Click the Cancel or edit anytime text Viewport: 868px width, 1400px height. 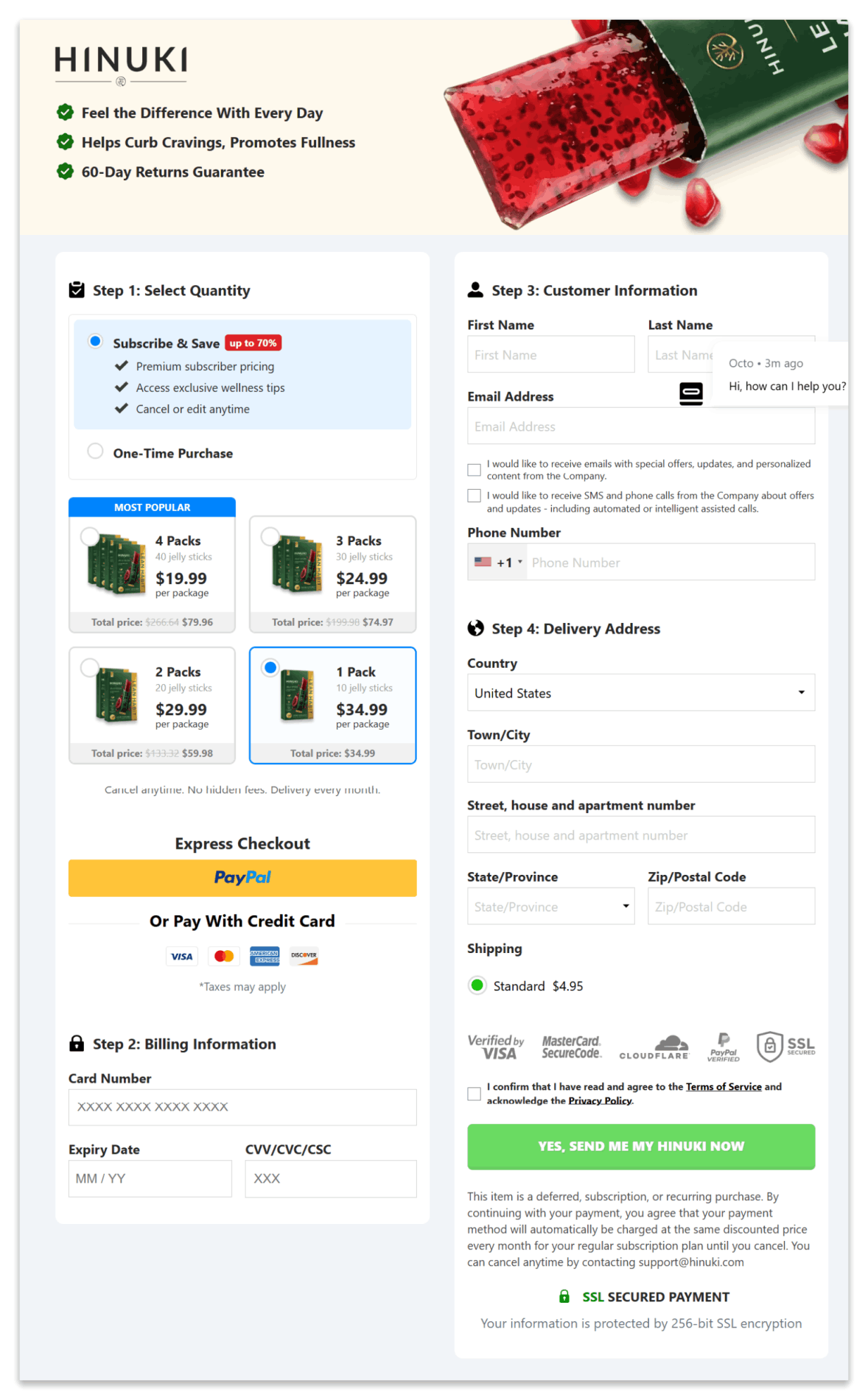[192, 409]
